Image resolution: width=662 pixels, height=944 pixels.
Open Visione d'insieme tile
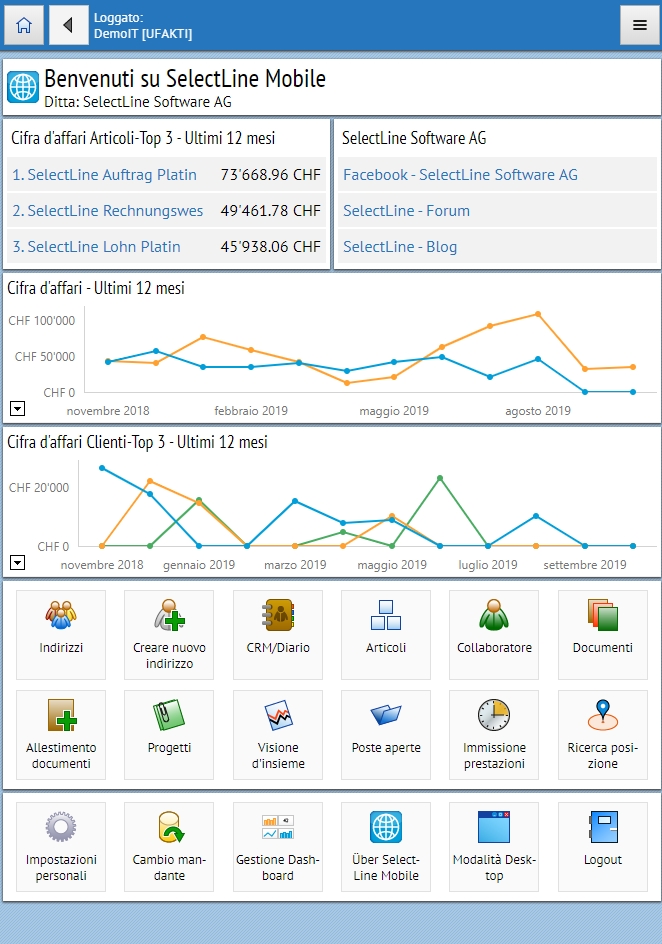click(x=278, y=734)
